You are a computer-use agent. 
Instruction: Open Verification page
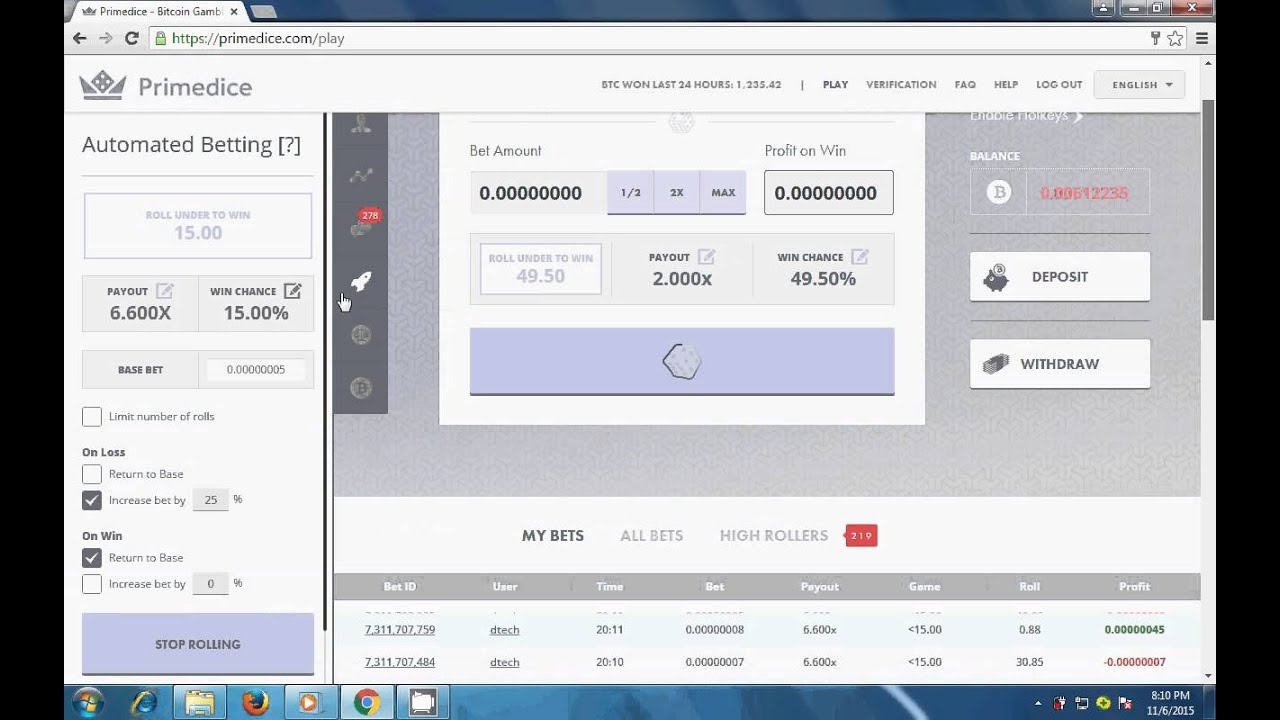point(901,85)
